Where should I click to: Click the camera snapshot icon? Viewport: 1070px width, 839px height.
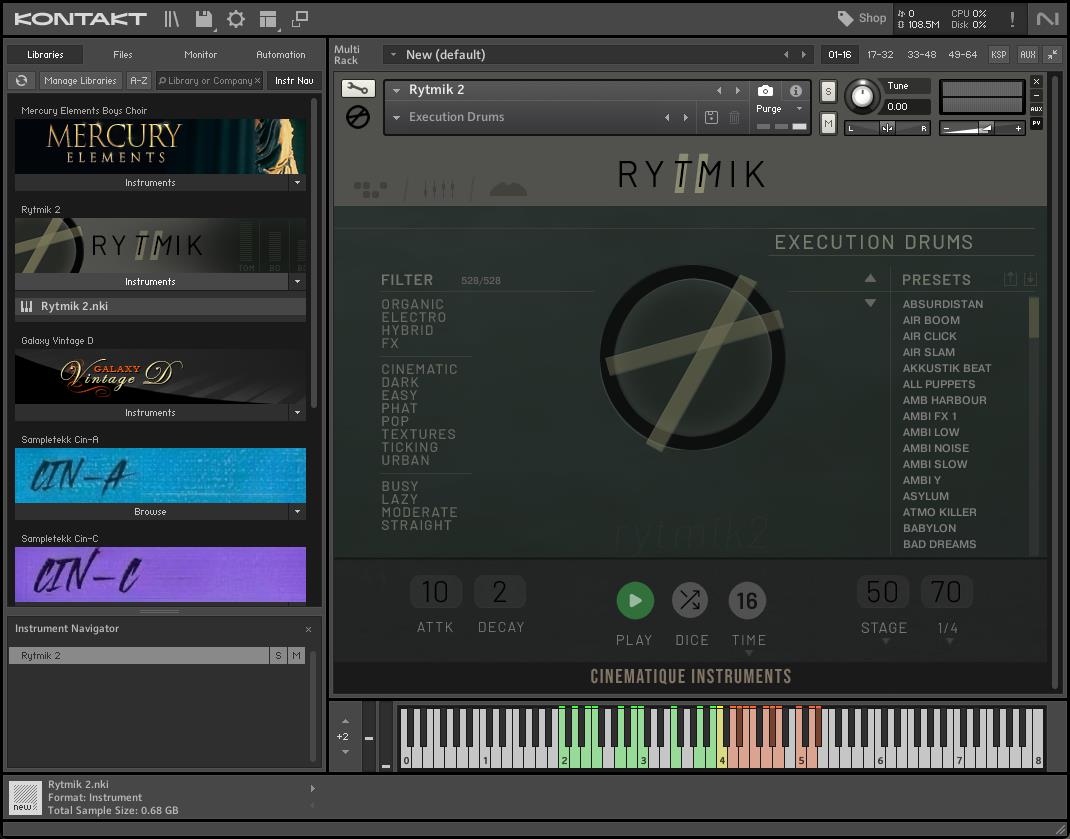coord(765,91)
